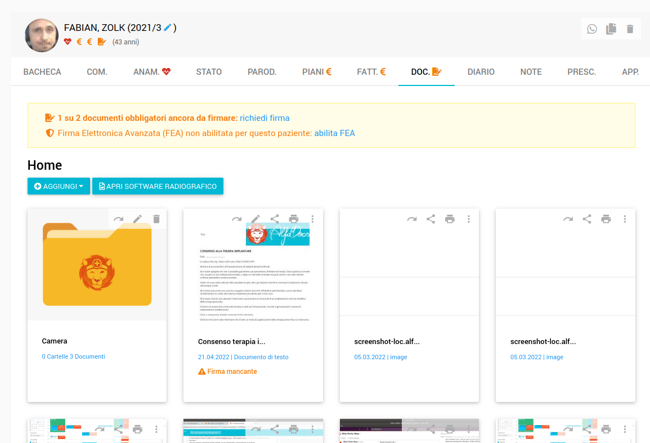Click the WhatsApp icon in patient header
This screenshot has width=650, height=443.
point(592,29)
